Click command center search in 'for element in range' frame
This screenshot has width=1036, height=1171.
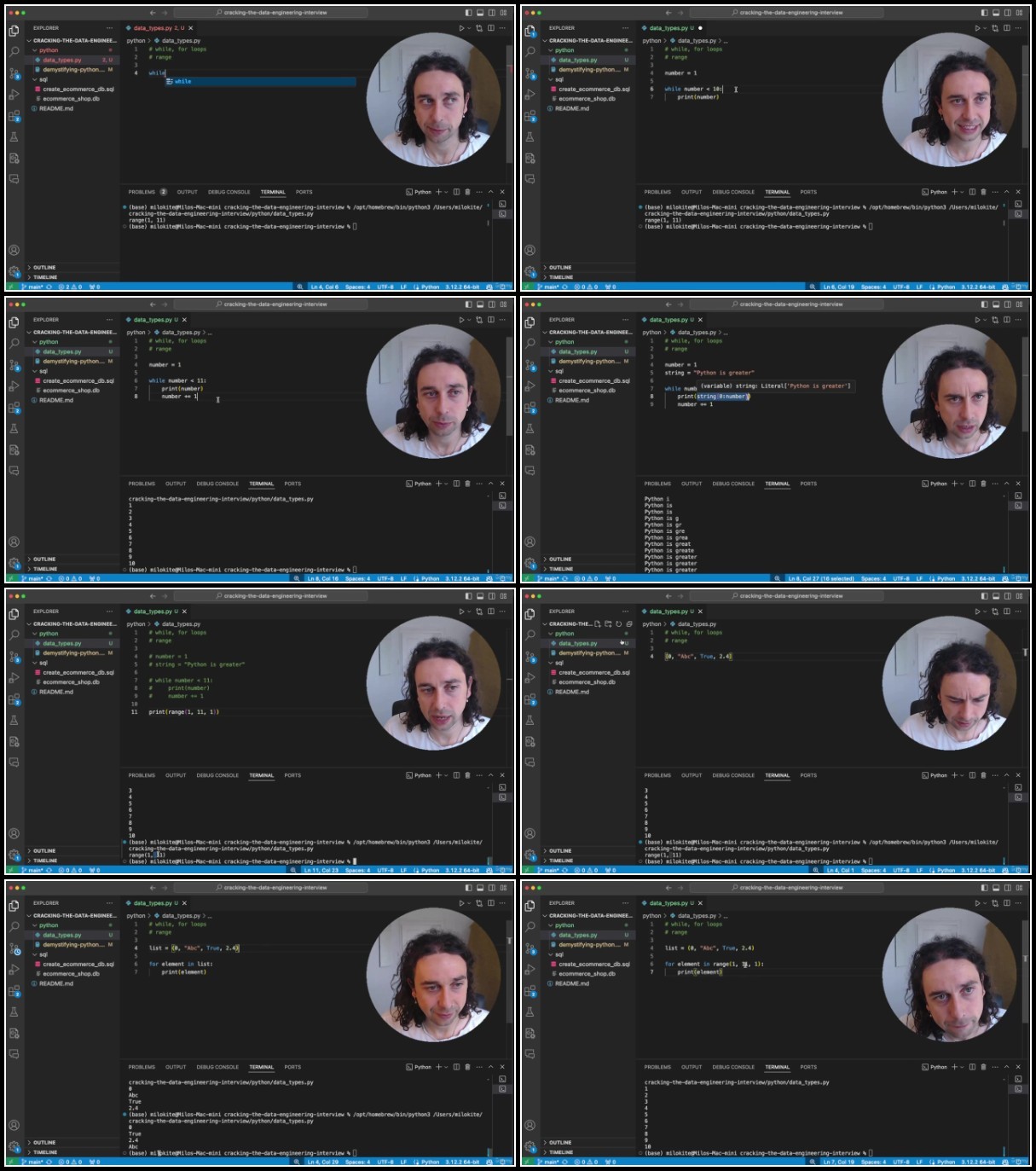point(787,888)
